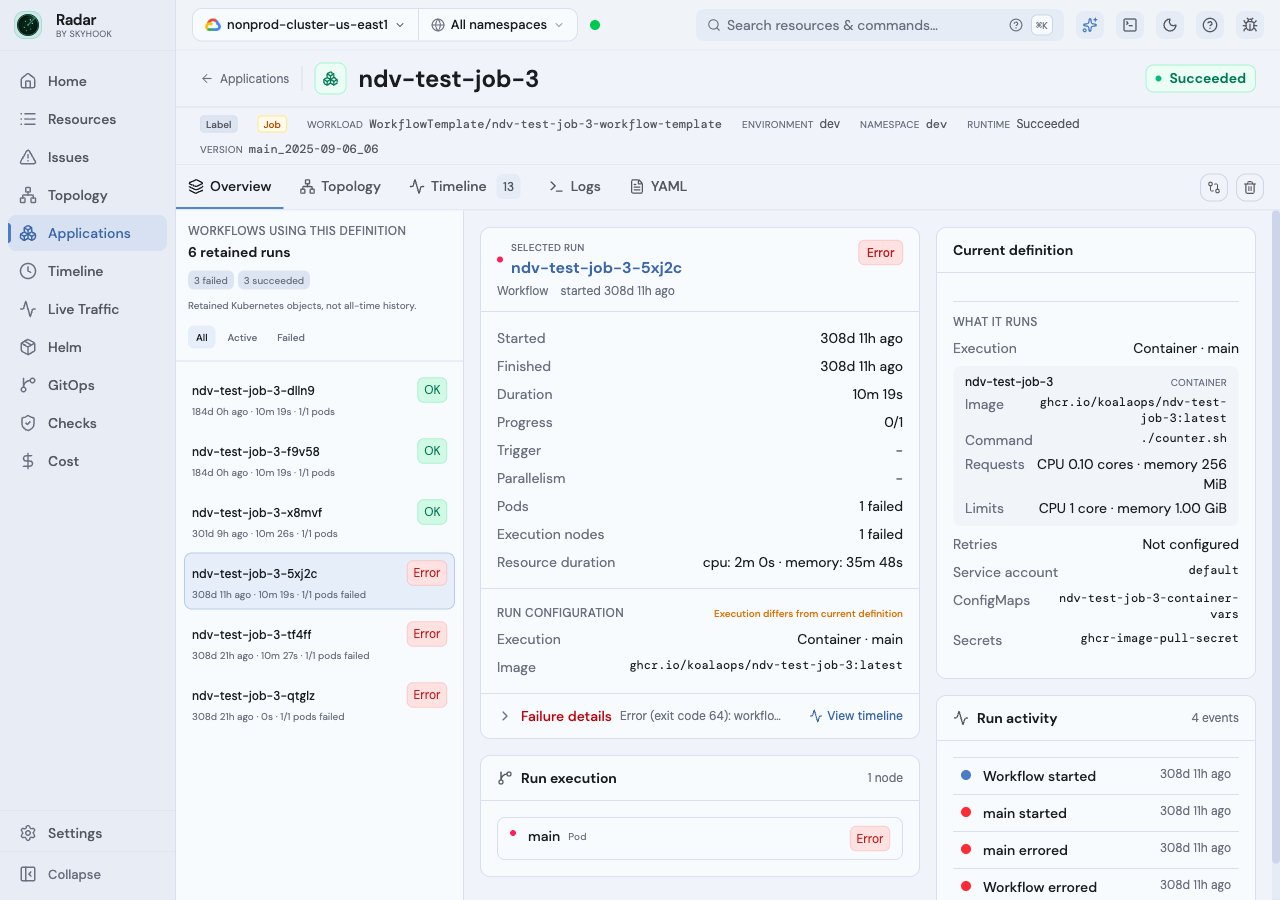Open Checks page
Viewport: 1280px width, 900px height.
click(x=87, y=423)
